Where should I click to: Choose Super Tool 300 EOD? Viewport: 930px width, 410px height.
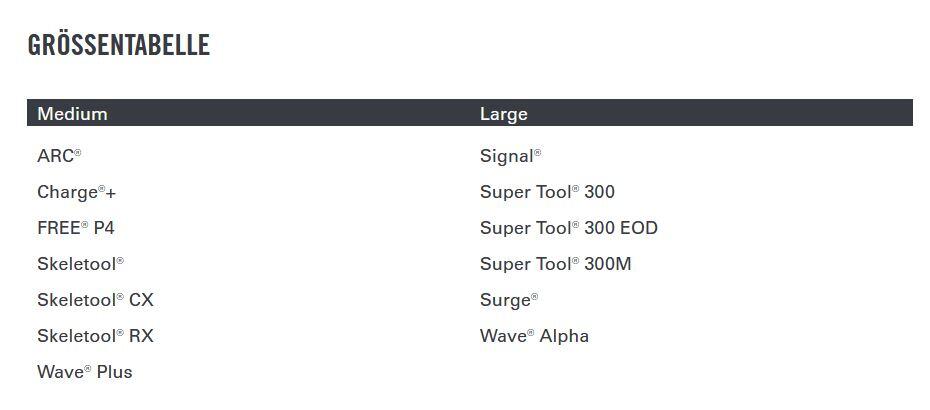click(x=568, y=228)
